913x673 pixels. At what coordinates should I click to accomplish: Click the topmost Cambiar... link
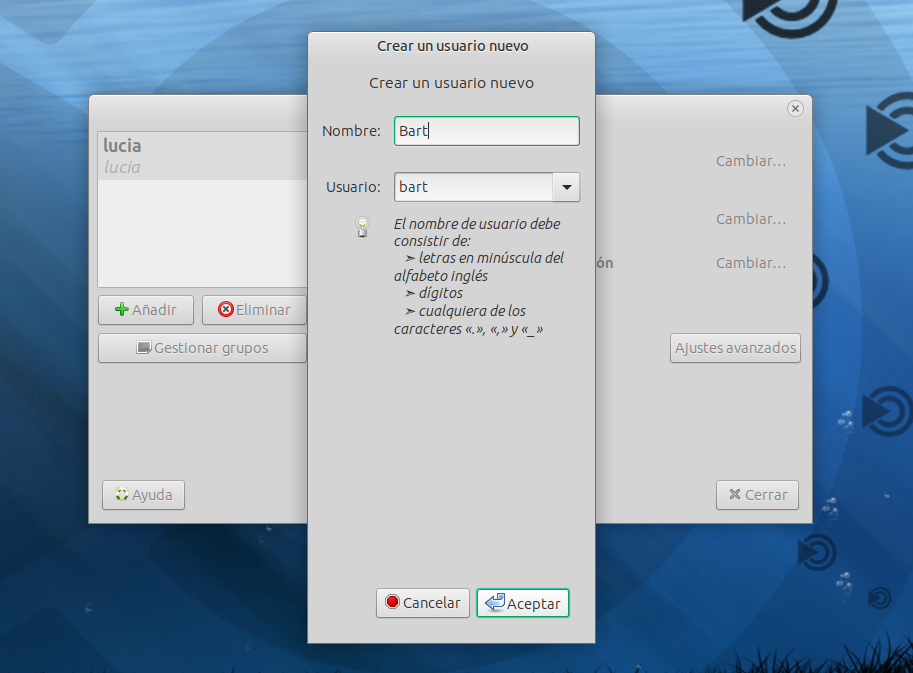(750, 161)
